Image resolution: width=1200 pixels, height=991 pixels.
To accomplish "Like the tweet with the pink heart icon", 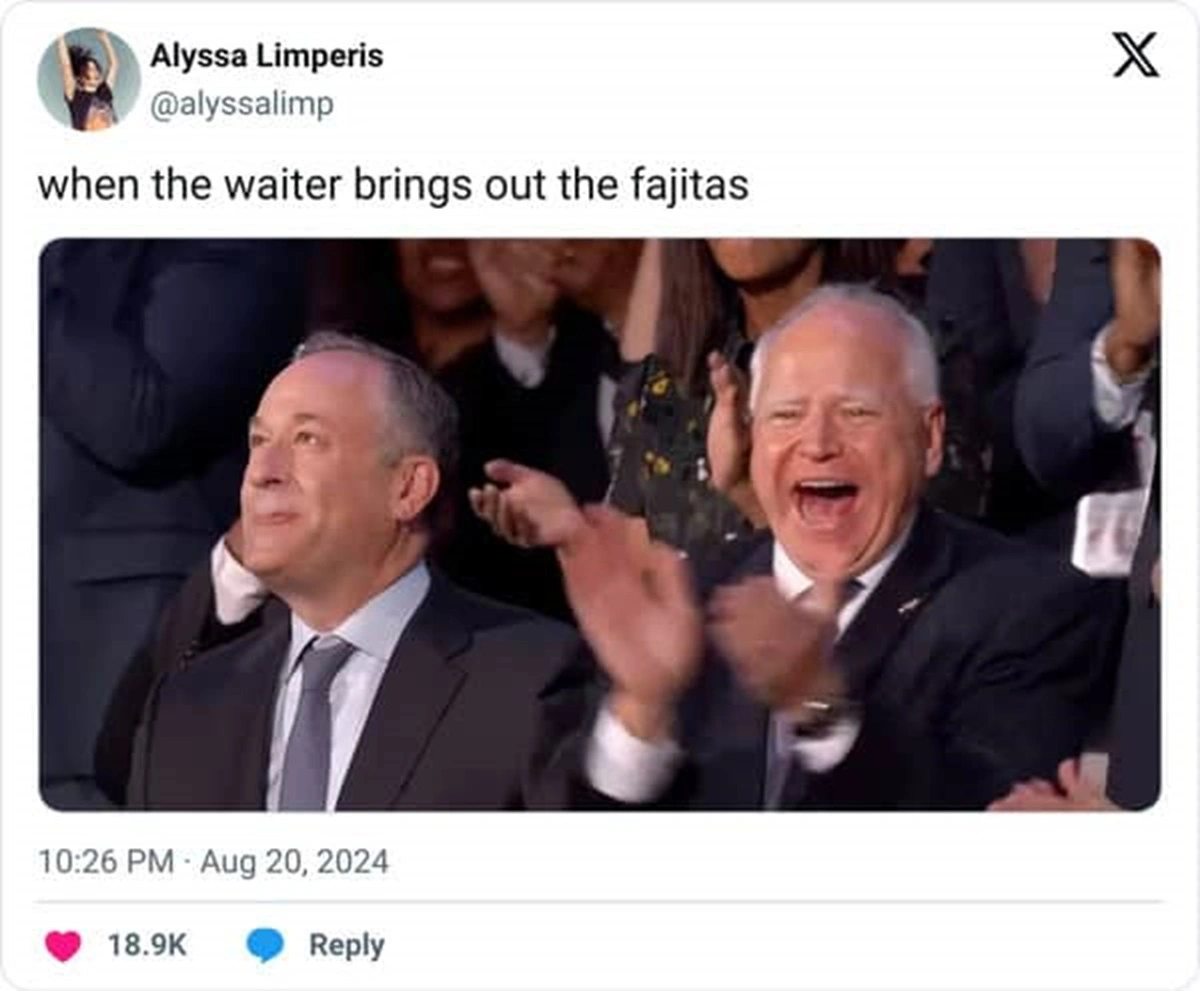I will click(62, 945).
